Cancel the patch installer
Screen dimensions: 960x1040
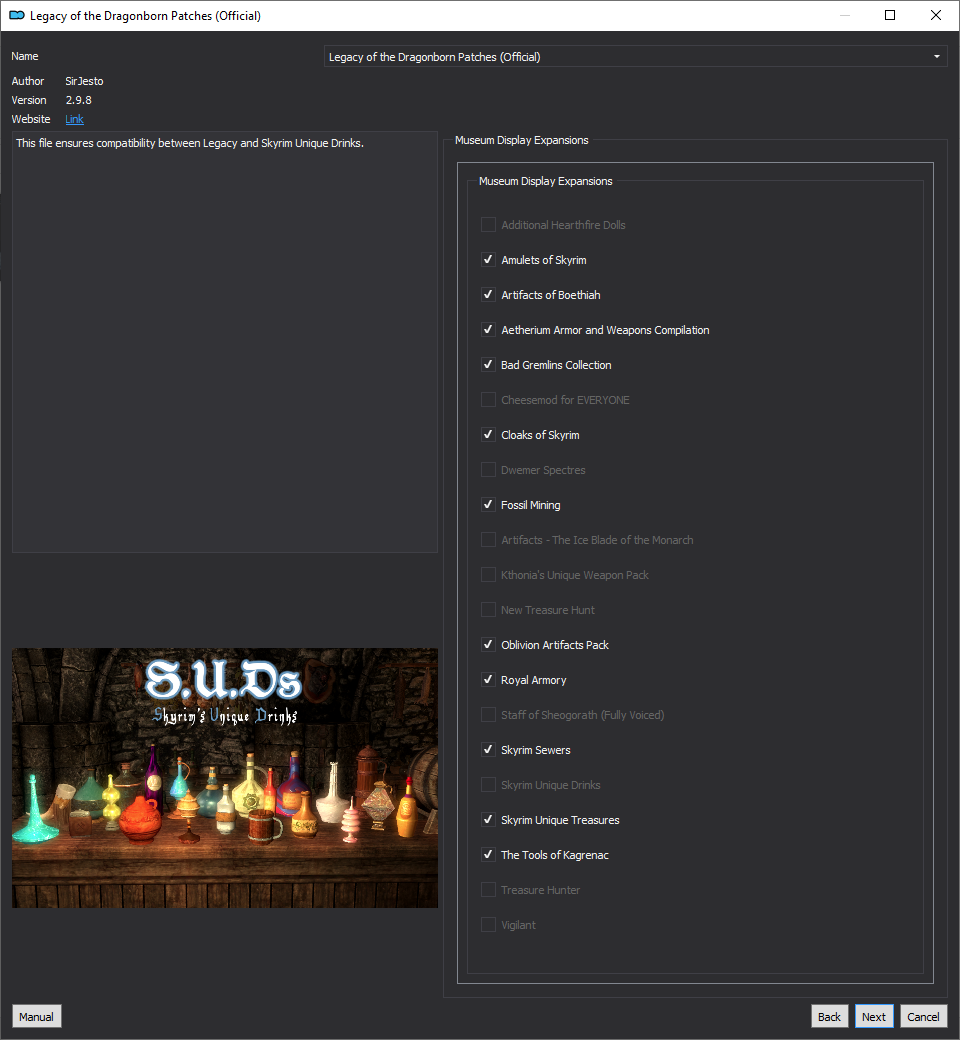tap(924, 1017)
